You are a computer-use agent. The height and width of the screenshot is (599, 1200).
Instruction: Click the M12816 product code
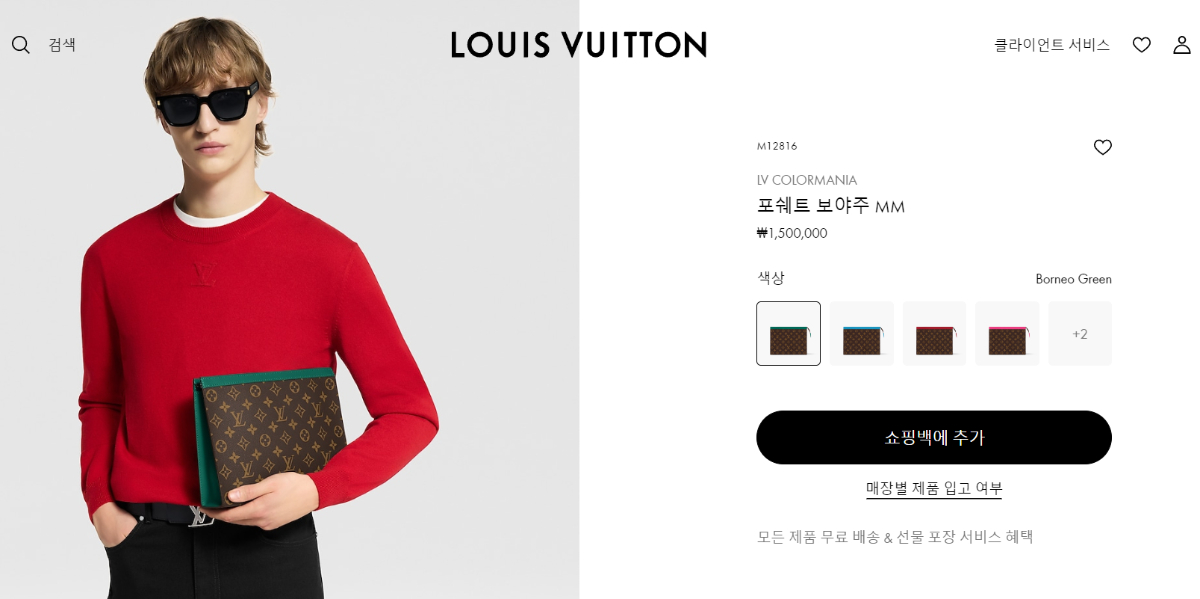(x=777, y=146)
